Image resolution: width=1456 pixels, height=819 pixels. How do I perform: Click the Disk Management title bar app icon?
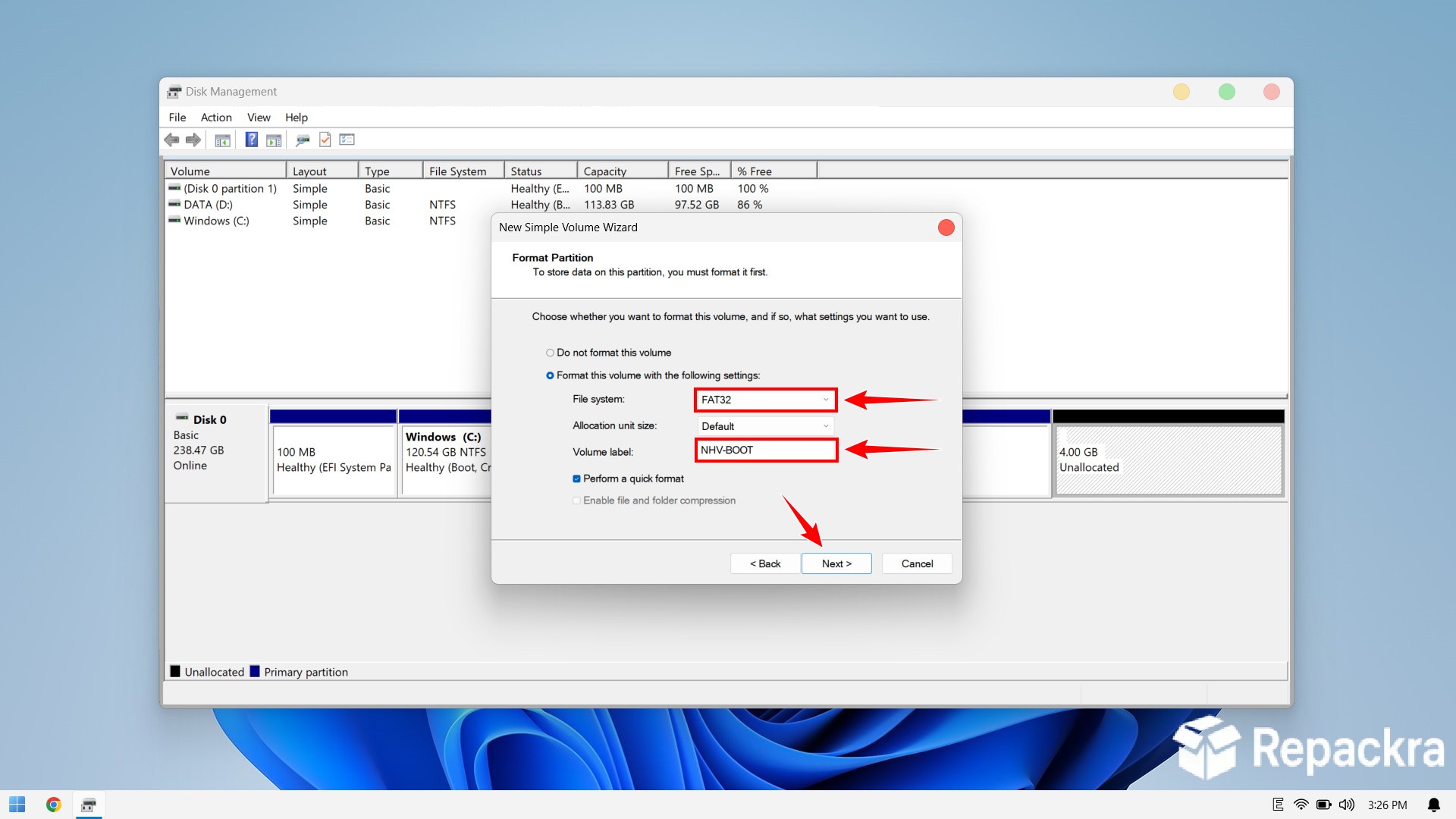click(174, 92)
